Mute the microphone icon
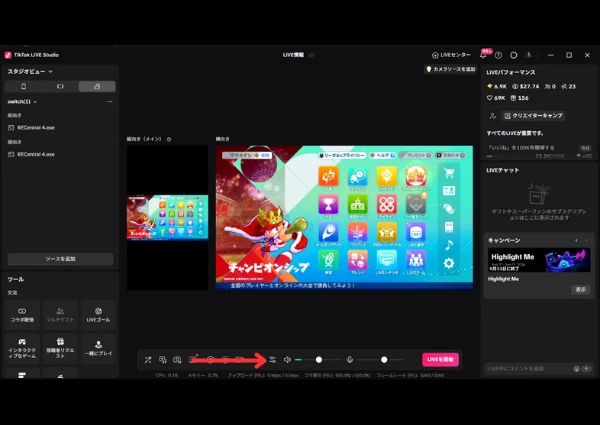600x425 pixels. pos(349,360)
